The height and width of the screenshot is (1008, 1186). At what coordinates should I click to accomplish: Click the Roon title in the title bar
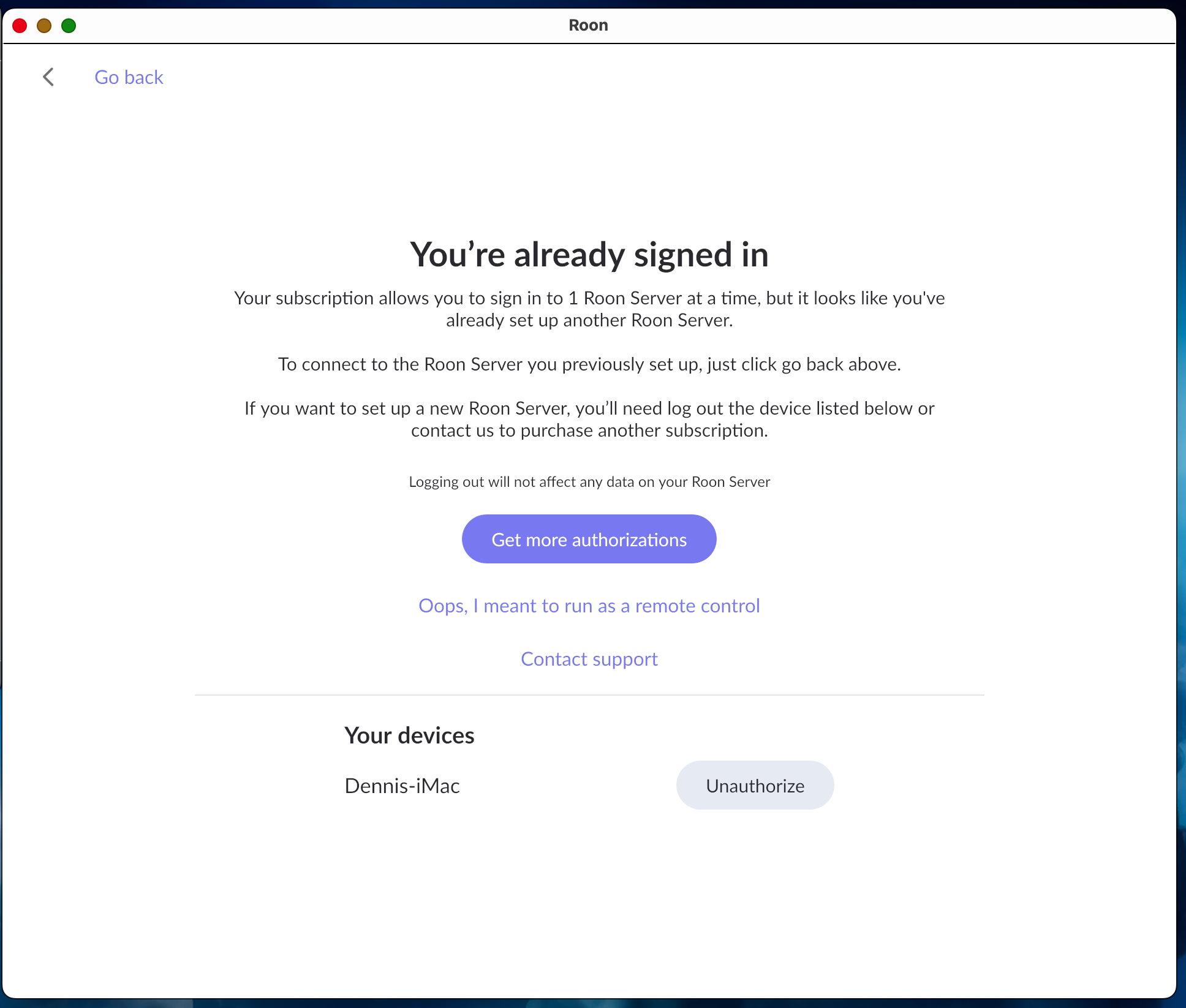pos(588,26)
